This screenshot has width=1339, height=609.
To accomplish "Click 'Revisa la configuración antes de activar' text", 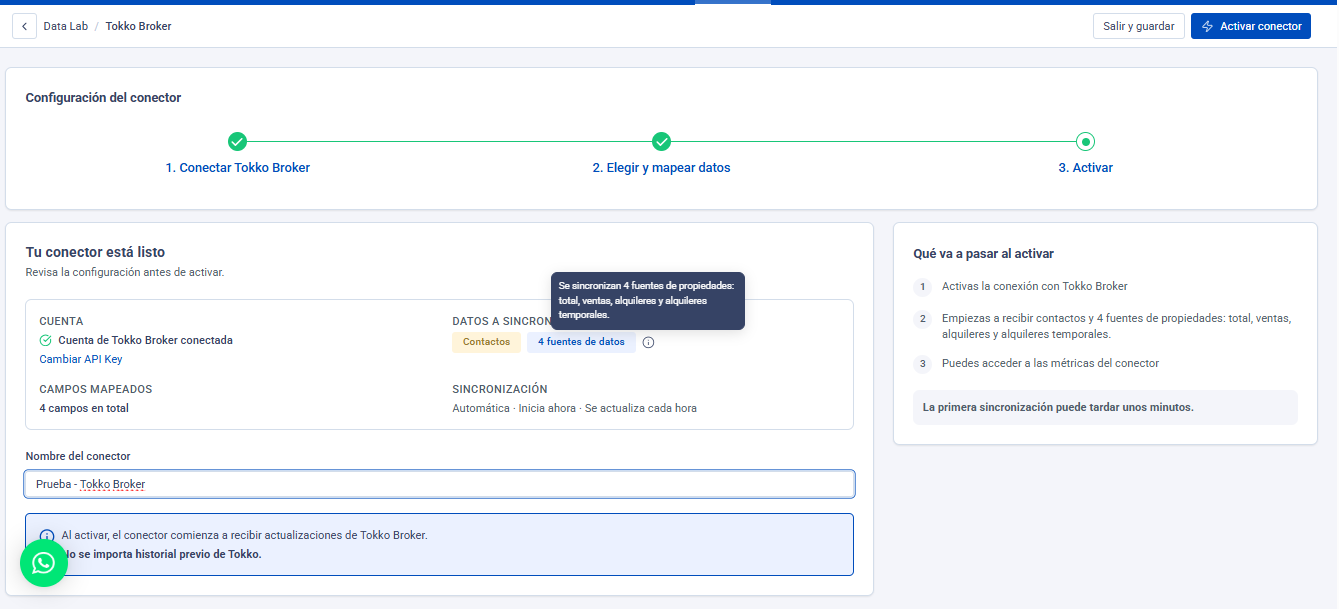I will (x=125, y=272).
